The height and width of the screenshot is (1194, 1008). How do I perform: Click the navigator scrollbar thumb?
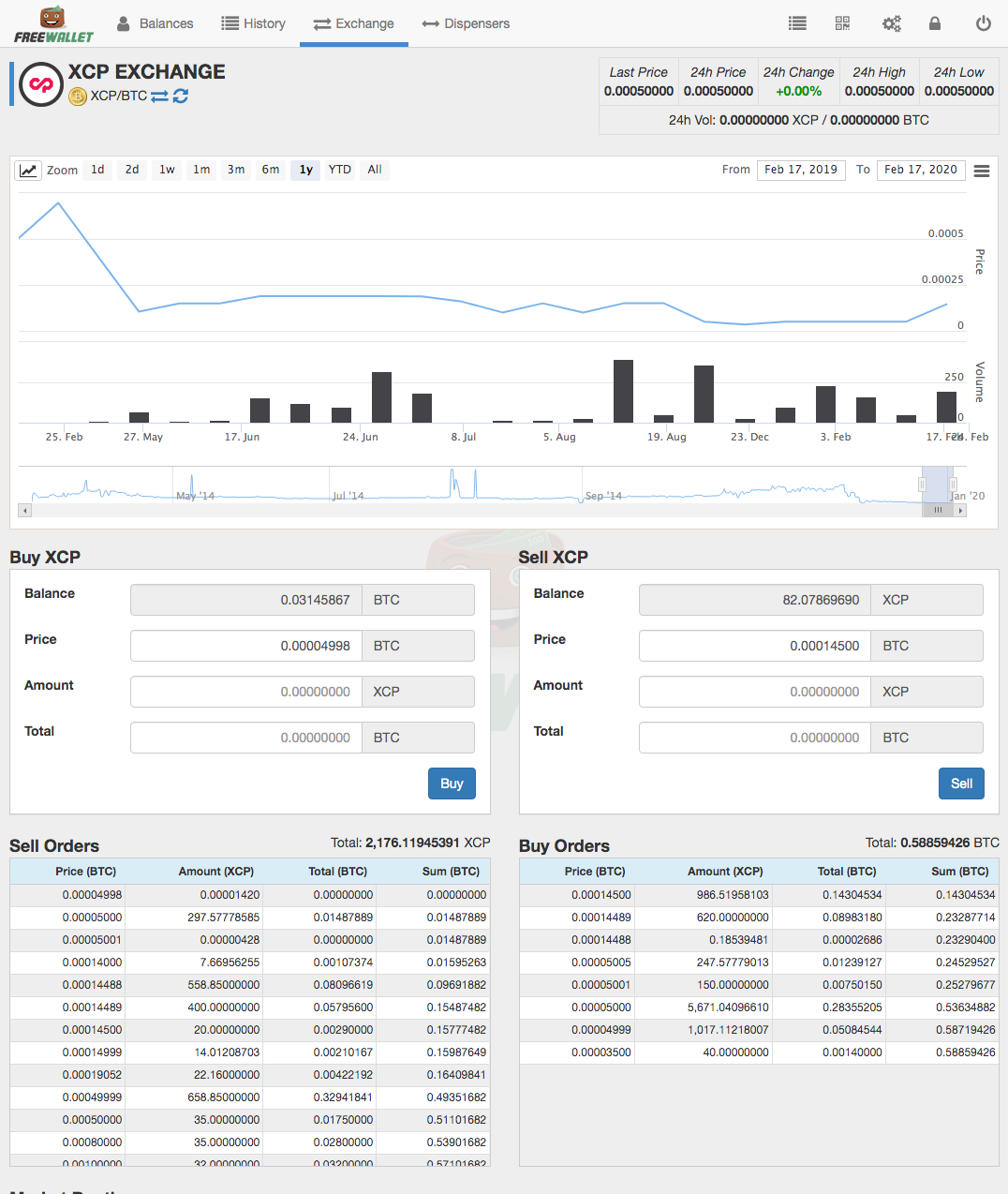click(938, 511)
